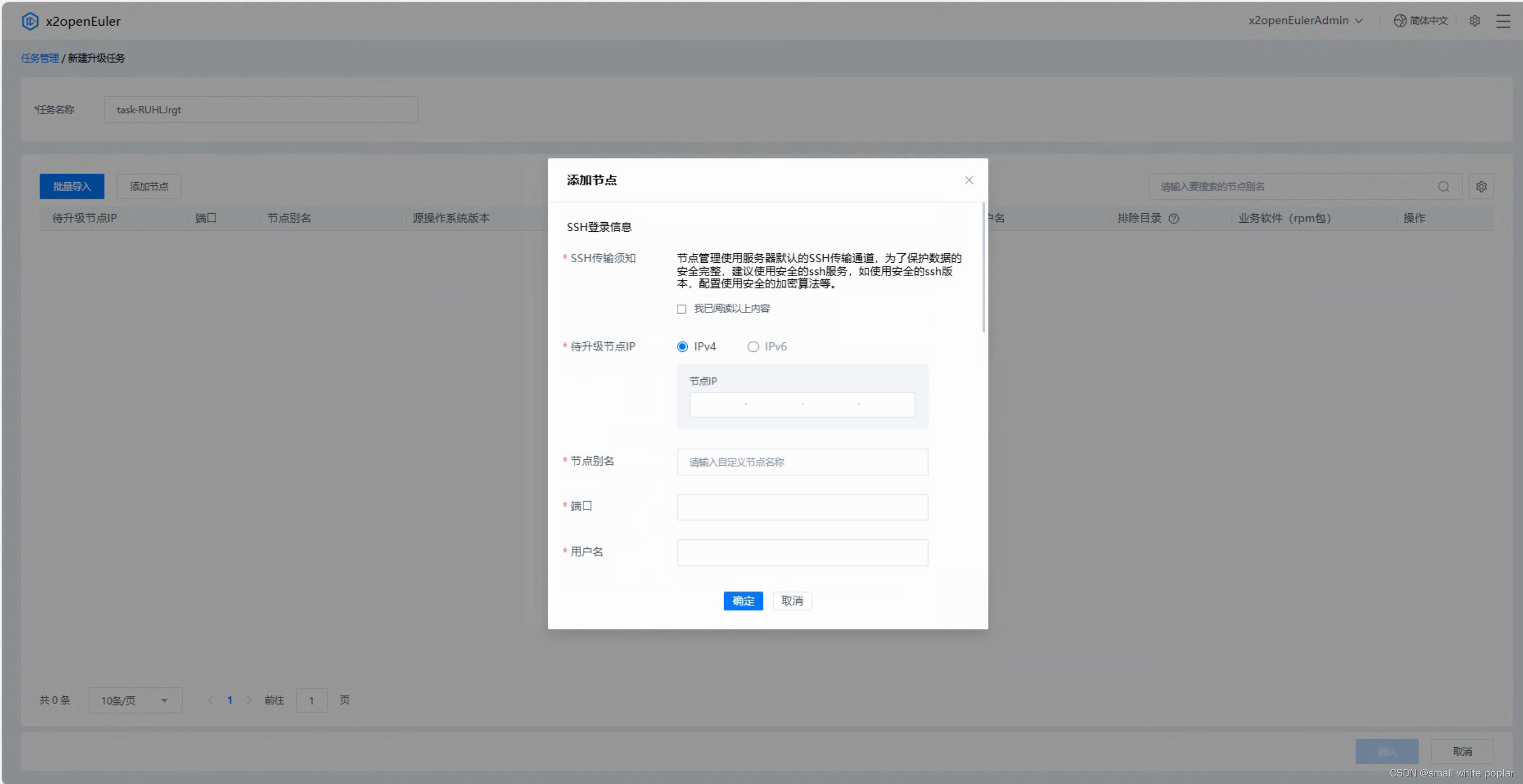Click the 用户名 input field
Screen dimensions: 1523x784
[x=802, y=553]
